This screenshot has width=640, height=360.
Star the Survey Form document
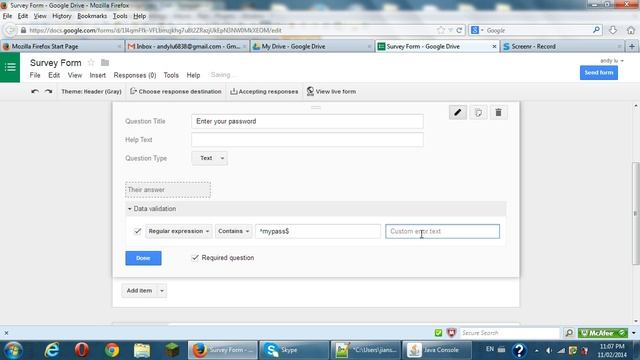pos(91,62)
